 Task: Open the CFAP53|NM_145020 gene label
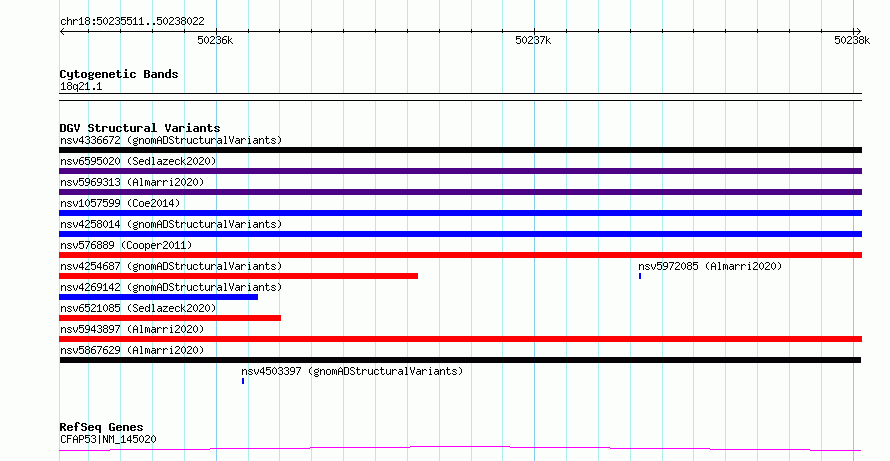(x=108, y=439)
